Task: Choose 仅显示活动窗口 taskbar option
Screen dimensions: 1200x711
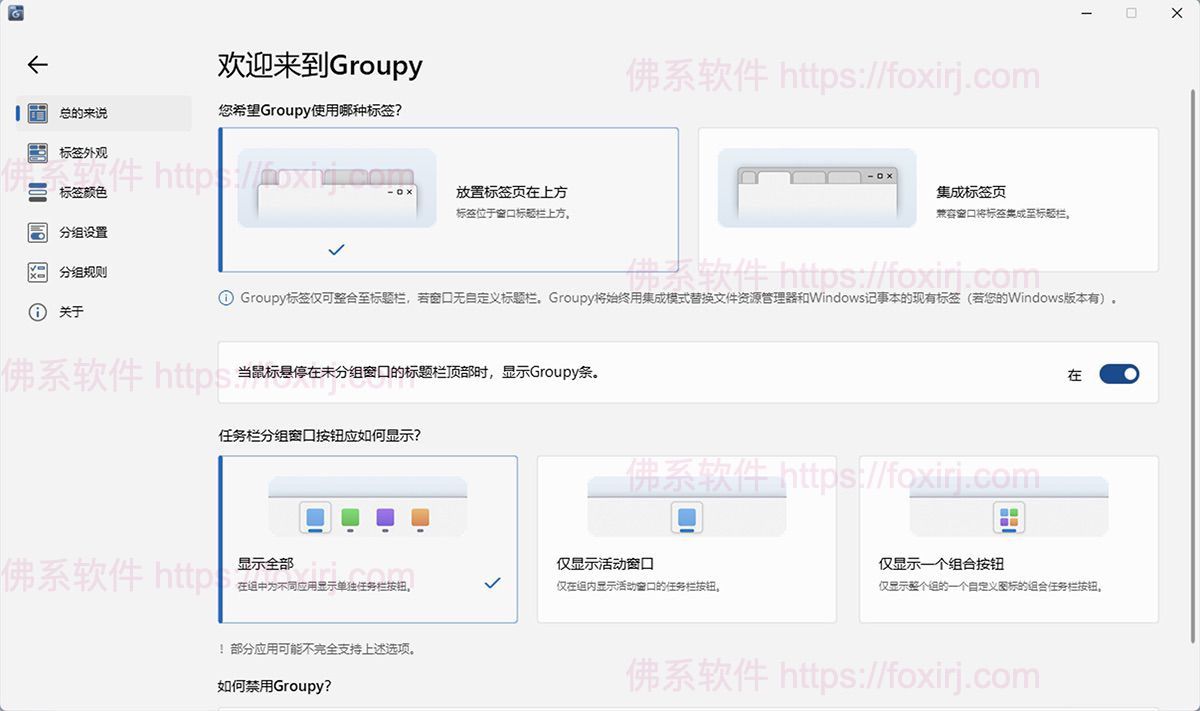Action: [686, 540]
